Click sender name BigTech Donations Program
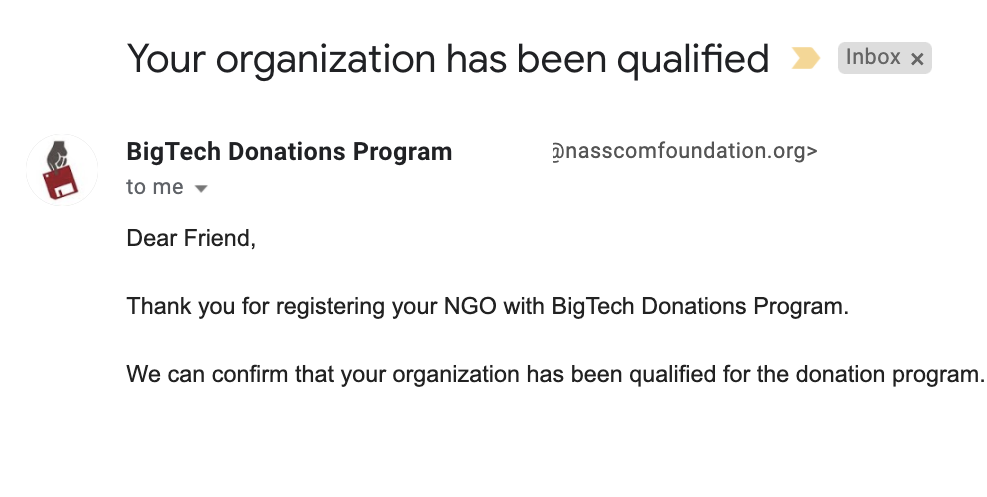 (289, 152)
